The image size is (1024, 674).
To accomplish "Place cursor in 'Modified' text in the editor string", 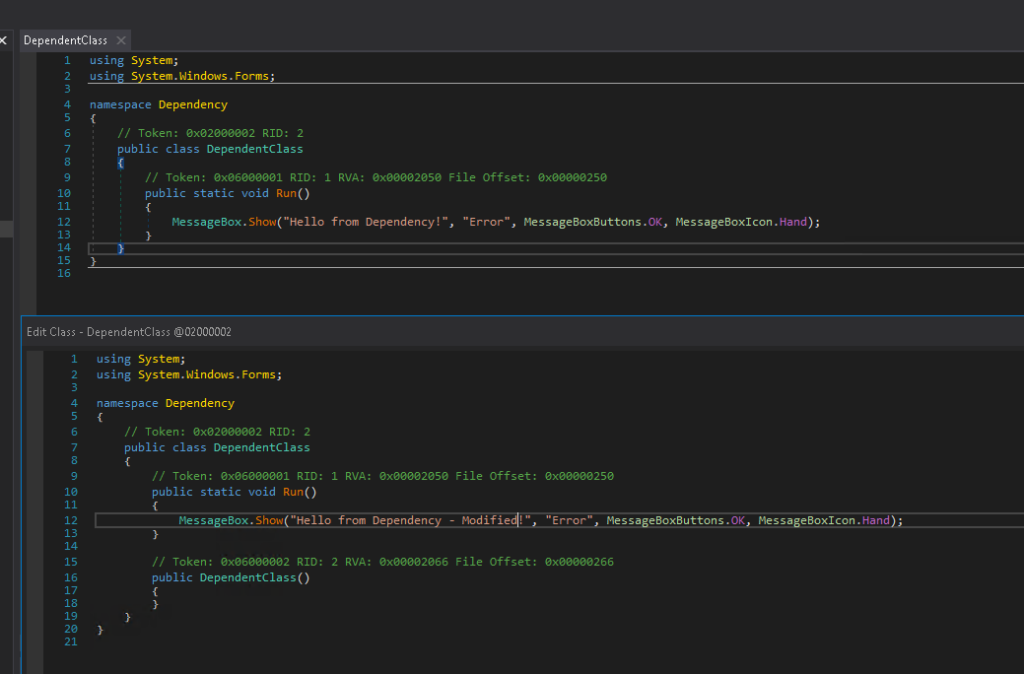I will pyautogui.click(x=489, y=521).
